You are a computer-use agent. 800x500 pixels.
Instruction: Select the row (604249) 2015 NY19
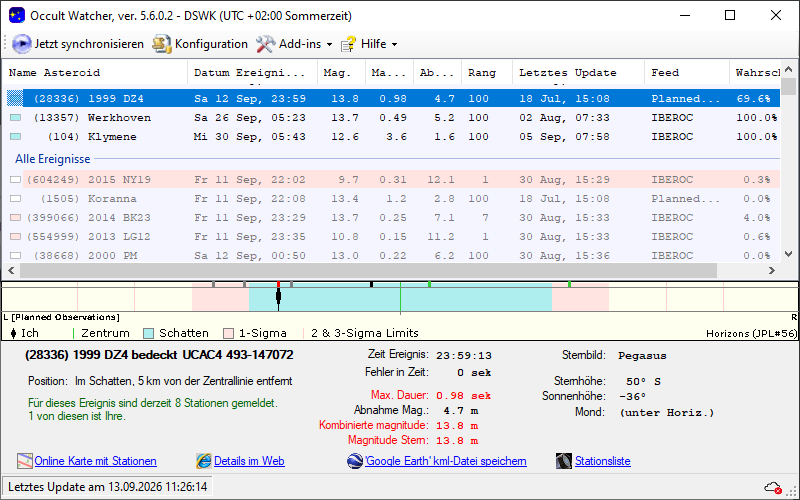[392, 179]
